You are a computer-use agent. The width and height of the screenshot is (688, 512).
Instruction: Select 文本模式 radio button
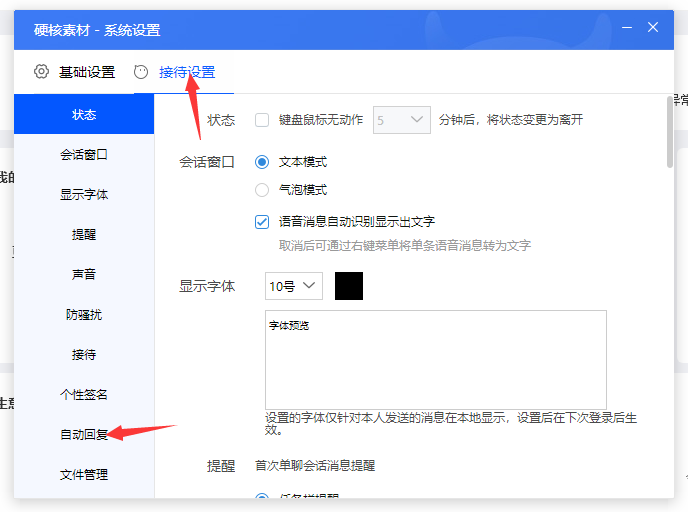point(262,162)
